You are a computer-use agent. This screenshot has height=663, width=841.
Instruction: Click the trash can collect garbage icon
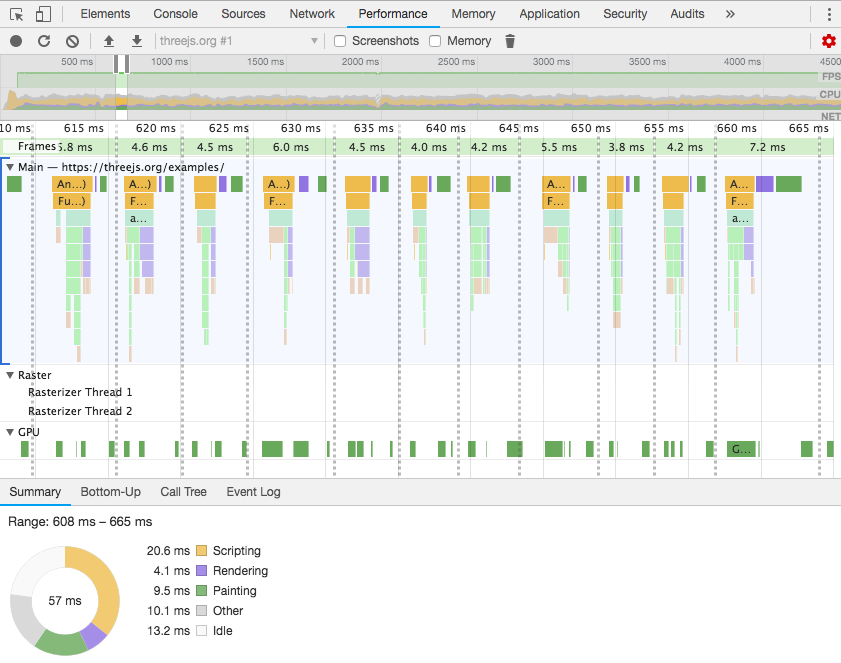tap(510, 41)
